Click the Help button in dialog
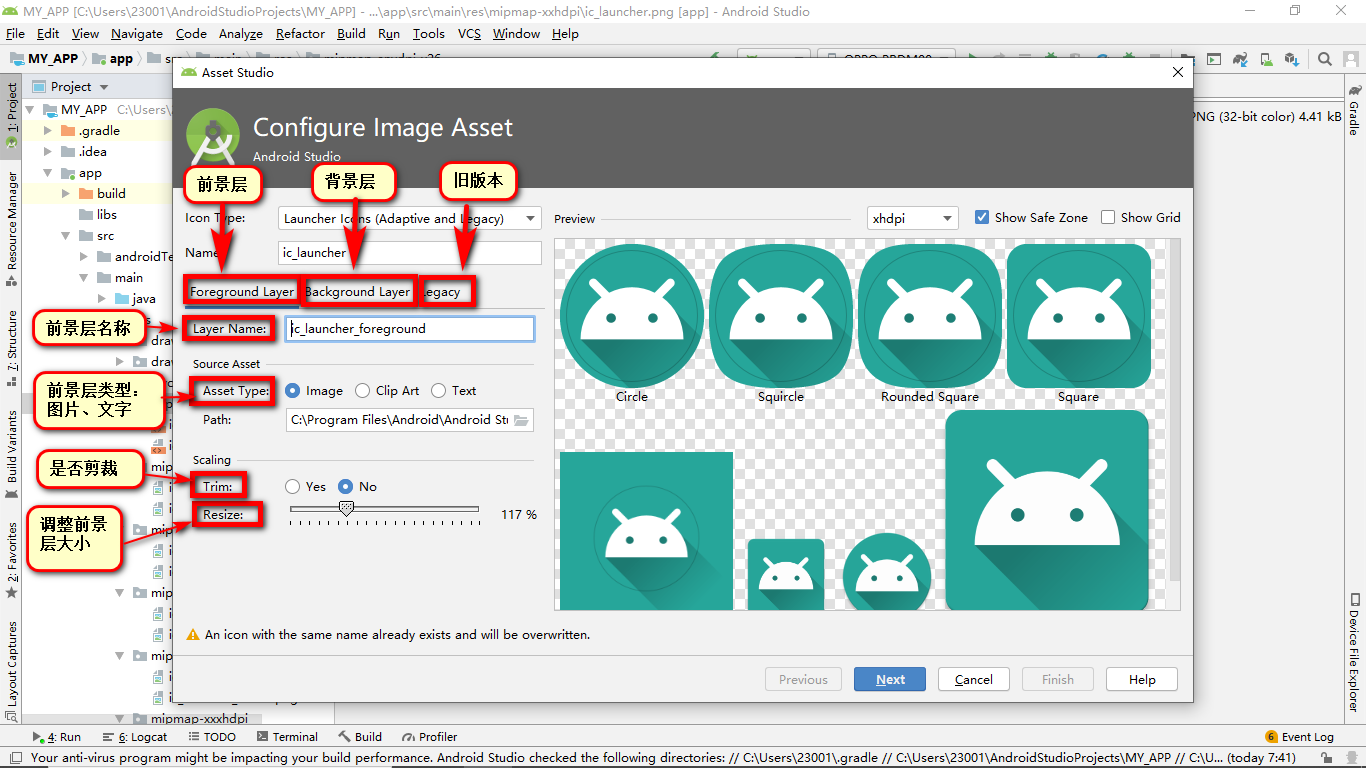The width and height of the screenshot is (1366, 768). click(x=1142, y=680)
